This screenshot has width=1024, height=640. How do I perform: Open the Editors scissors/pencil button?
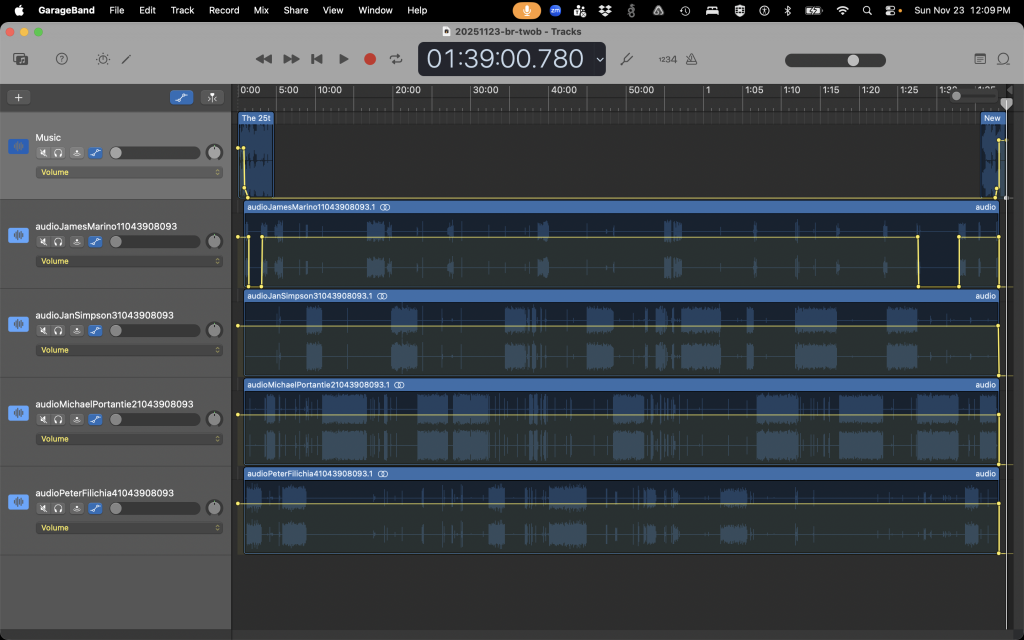127,59
